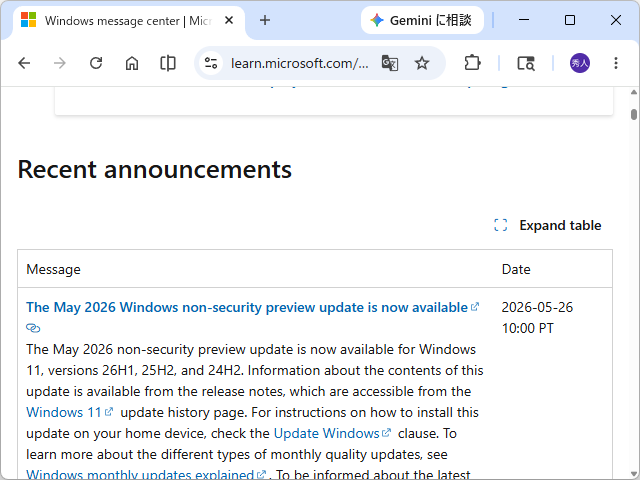Bookmark this page with the star icon
The width and height of the screenshot is (640, 480).
point(422,63)
